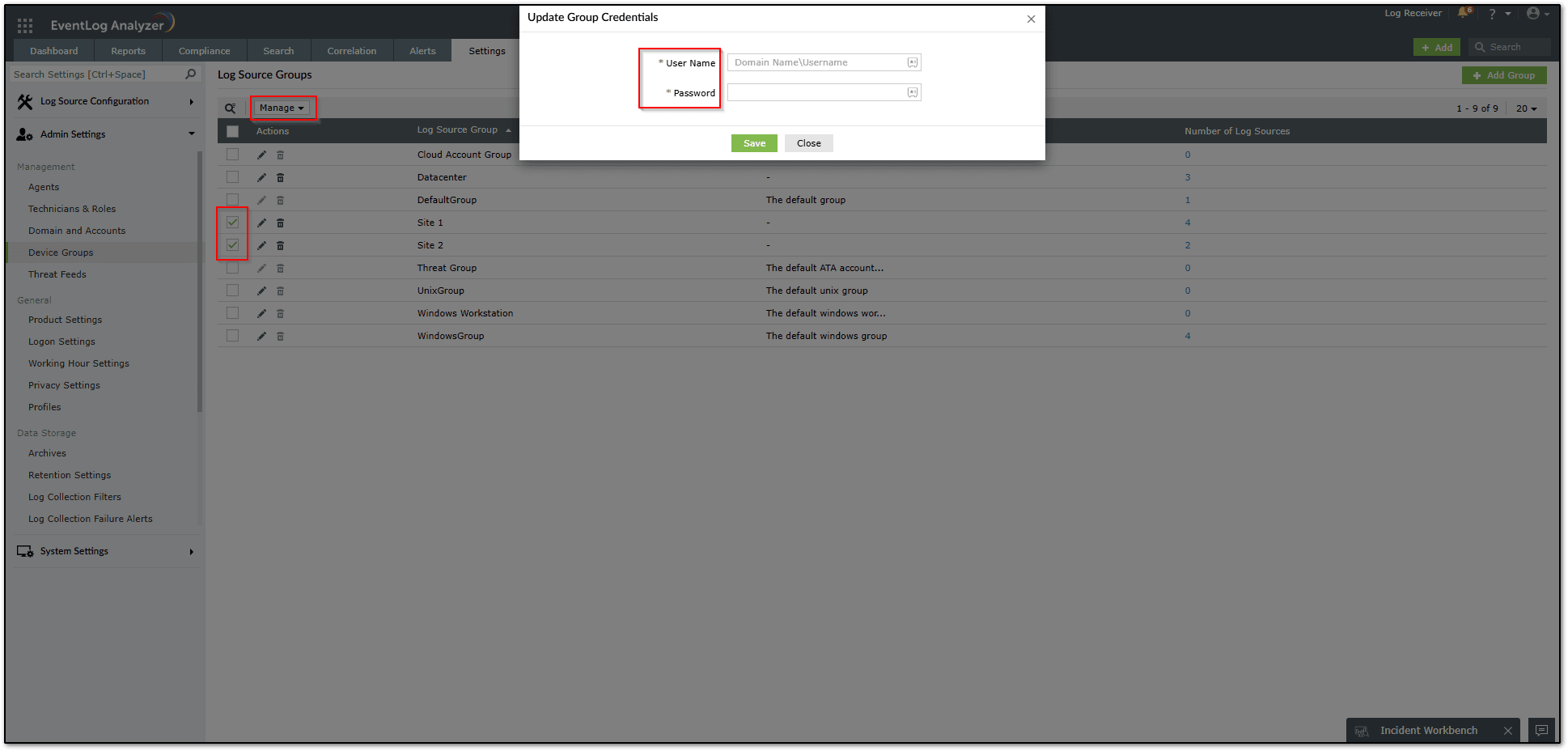1568x751 pixels.
Task: Close the Update Group Credentials dialog with X
Action: [x=1031, y=19]
